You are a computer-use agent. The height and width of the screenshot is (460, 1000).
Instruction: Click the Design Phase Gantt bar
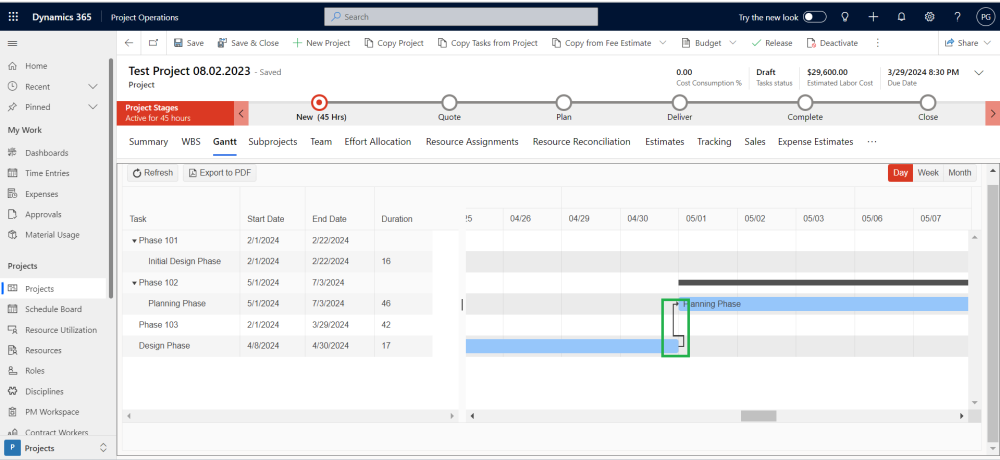click(x=572, y=346)
